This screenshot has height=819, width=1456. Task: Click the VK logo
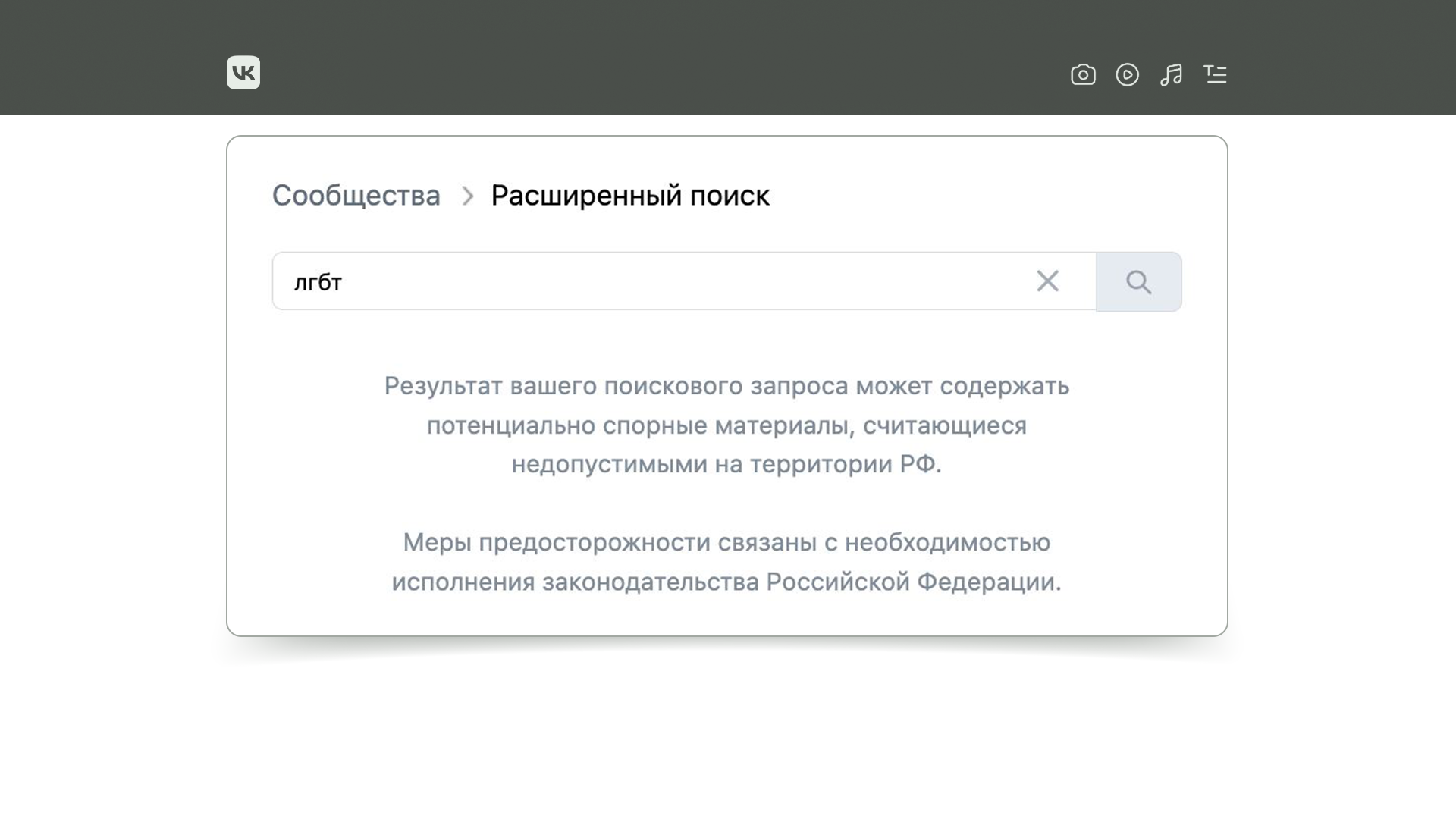(x=243, y=73)
